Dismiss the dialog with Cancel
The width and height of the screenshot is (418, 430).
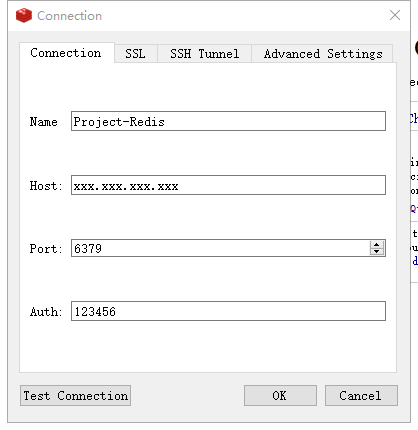pos(361,396)
